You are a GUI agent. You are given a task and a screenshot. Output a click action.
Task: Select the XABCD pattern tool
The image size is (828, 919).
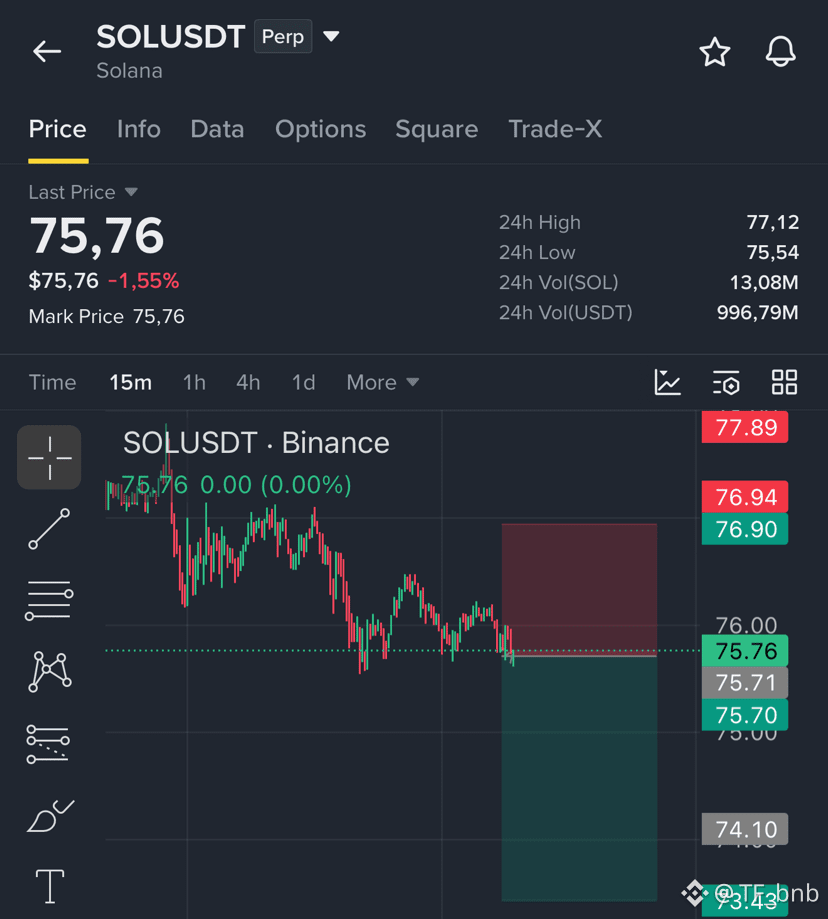pyautogui.click(x=50, y=671)
